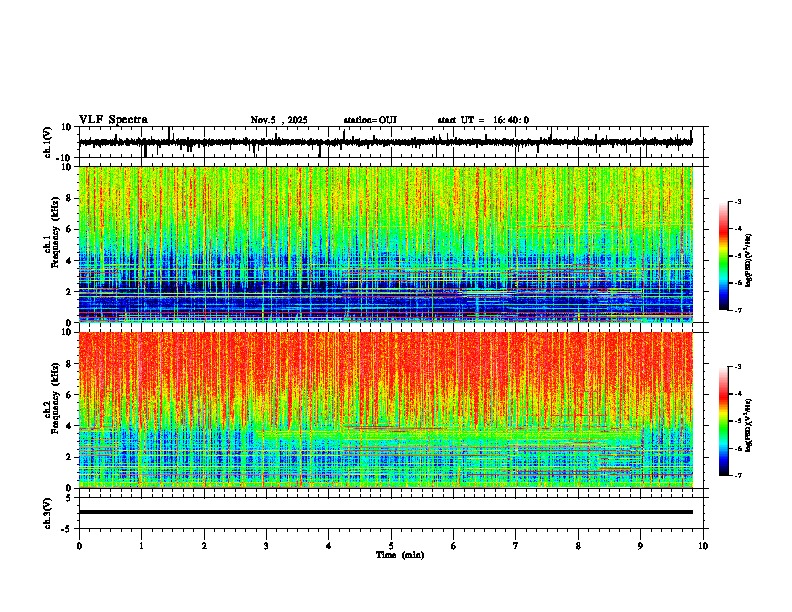
Task: Click tick label '1' on the Time axis
Action: pos(141,546)
